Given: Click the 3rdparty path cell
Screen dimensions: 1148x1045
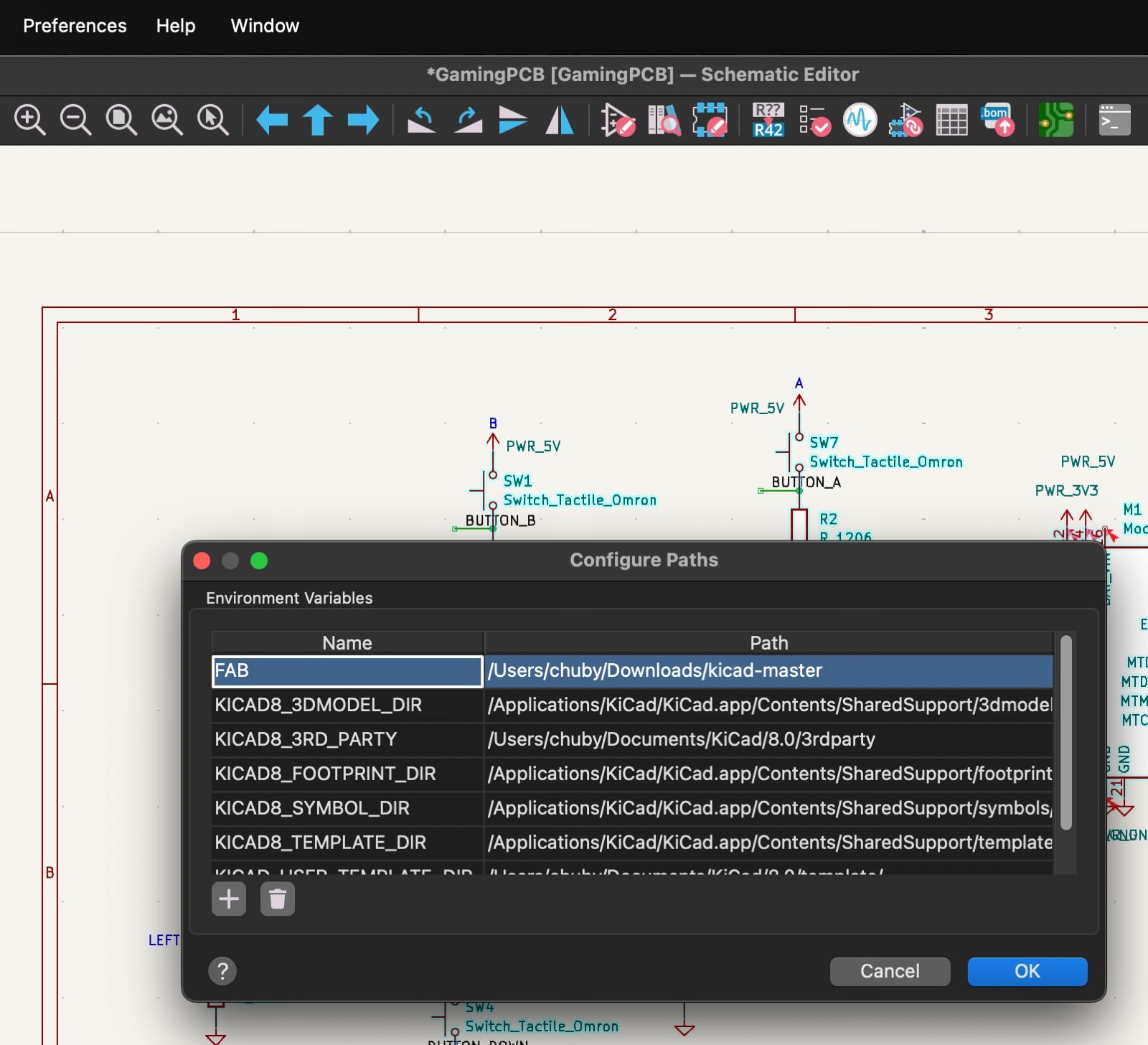Looking at the screenshot, I should [769, 739].
